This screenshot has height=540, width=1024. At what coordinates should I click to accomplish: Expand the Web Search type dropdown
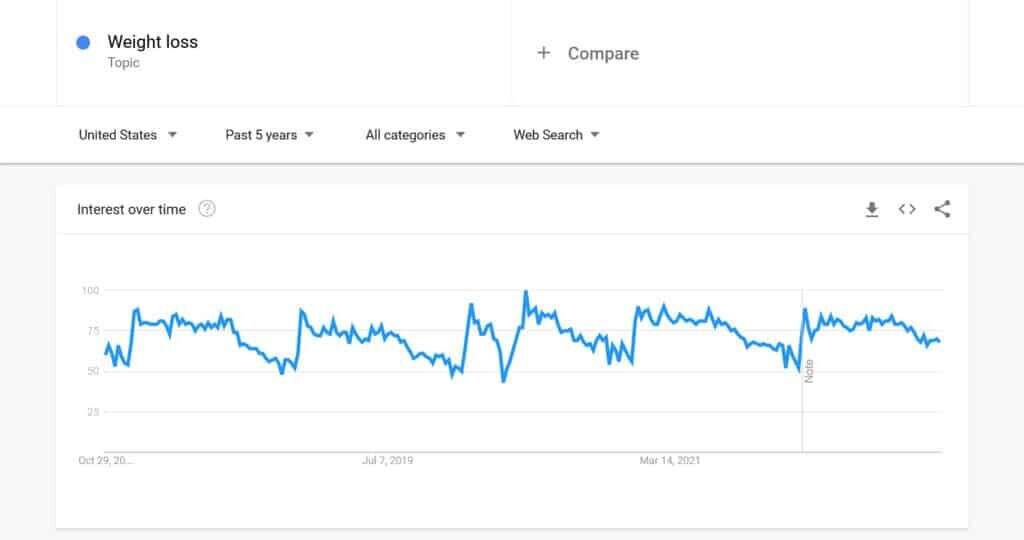pyautogui.click(x=556, y=135)
